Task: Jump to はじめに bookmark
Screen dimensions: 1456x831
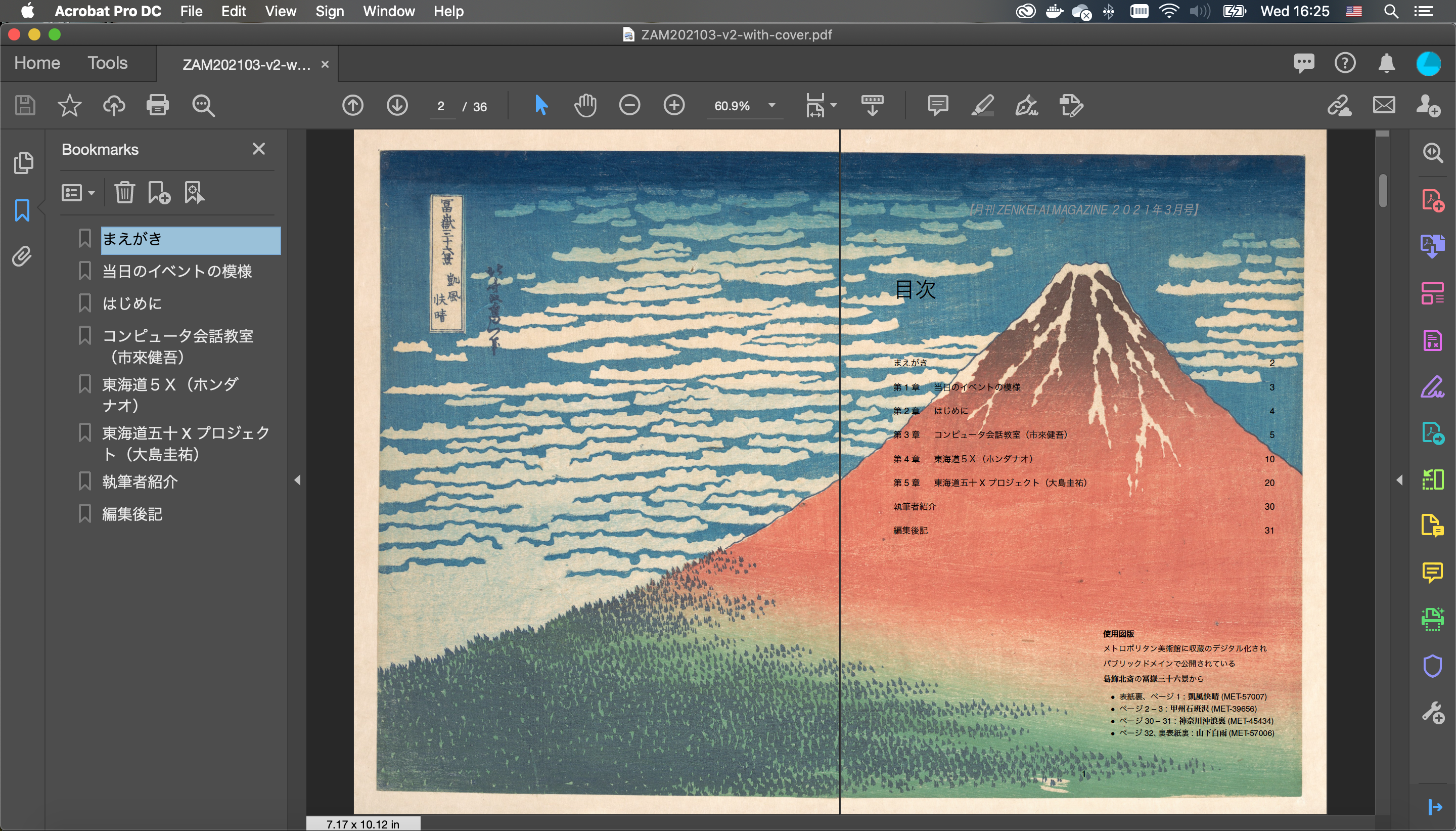Action: tap(132, 303)
